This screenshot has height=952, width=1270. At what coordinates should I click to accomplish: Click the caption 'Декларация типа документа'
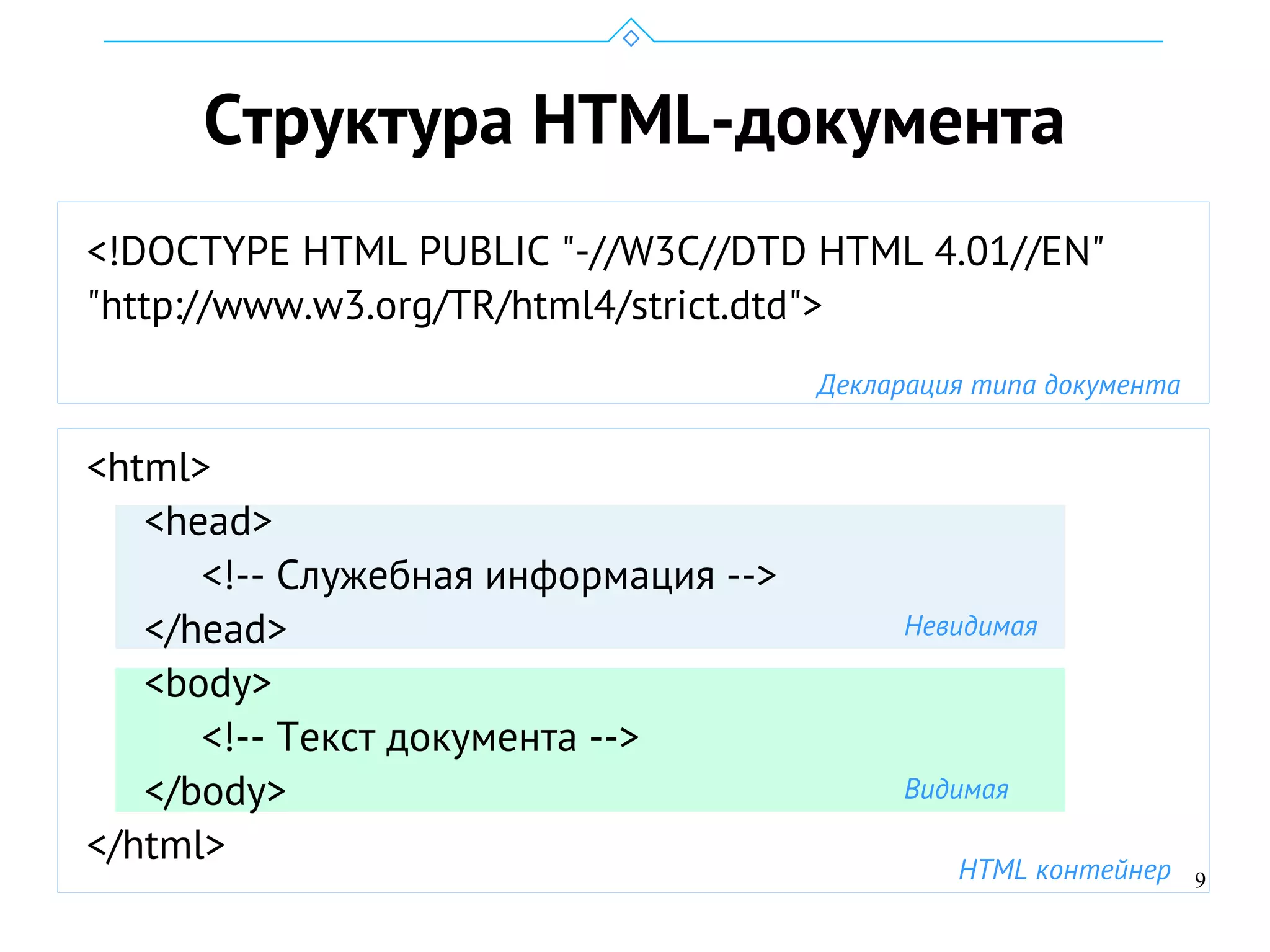click(x=998, y=385)
